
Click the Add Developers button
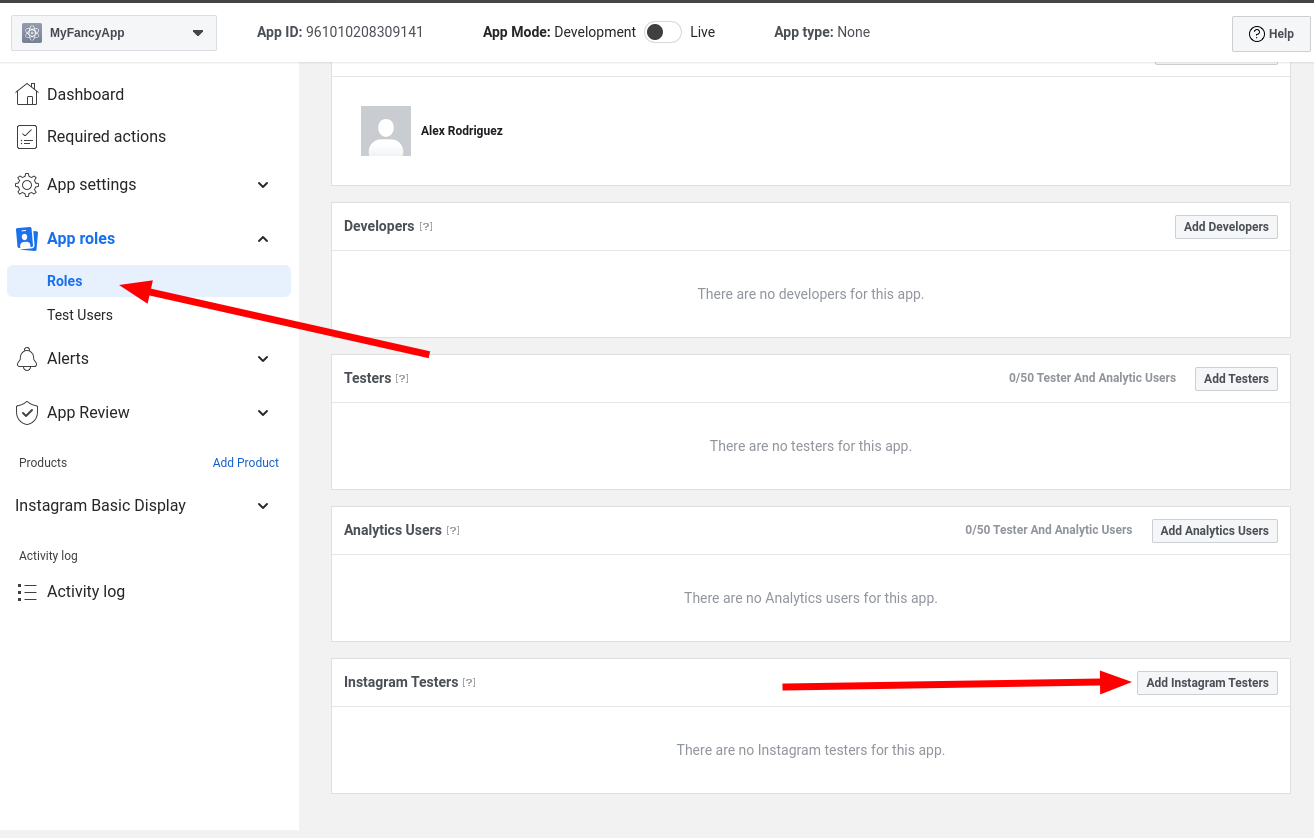coord(1226,227)
